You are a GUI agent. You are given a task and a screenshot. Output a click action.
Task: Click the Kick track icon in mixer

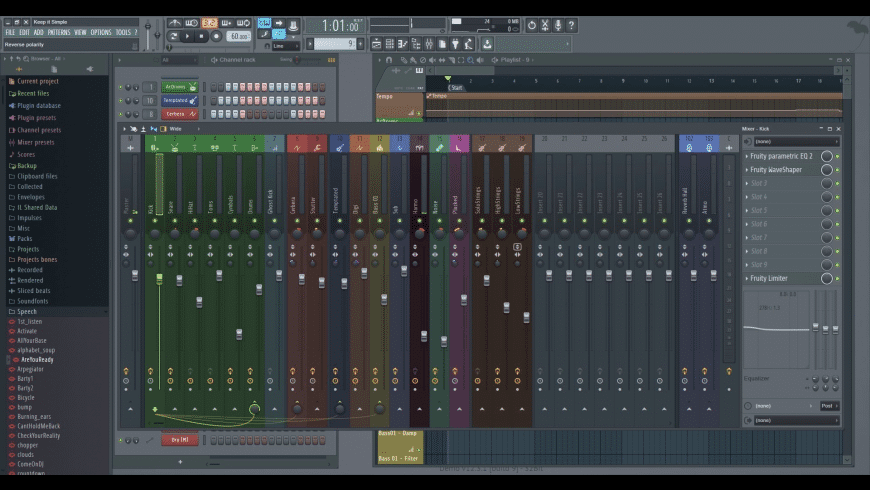pos(154,147)
